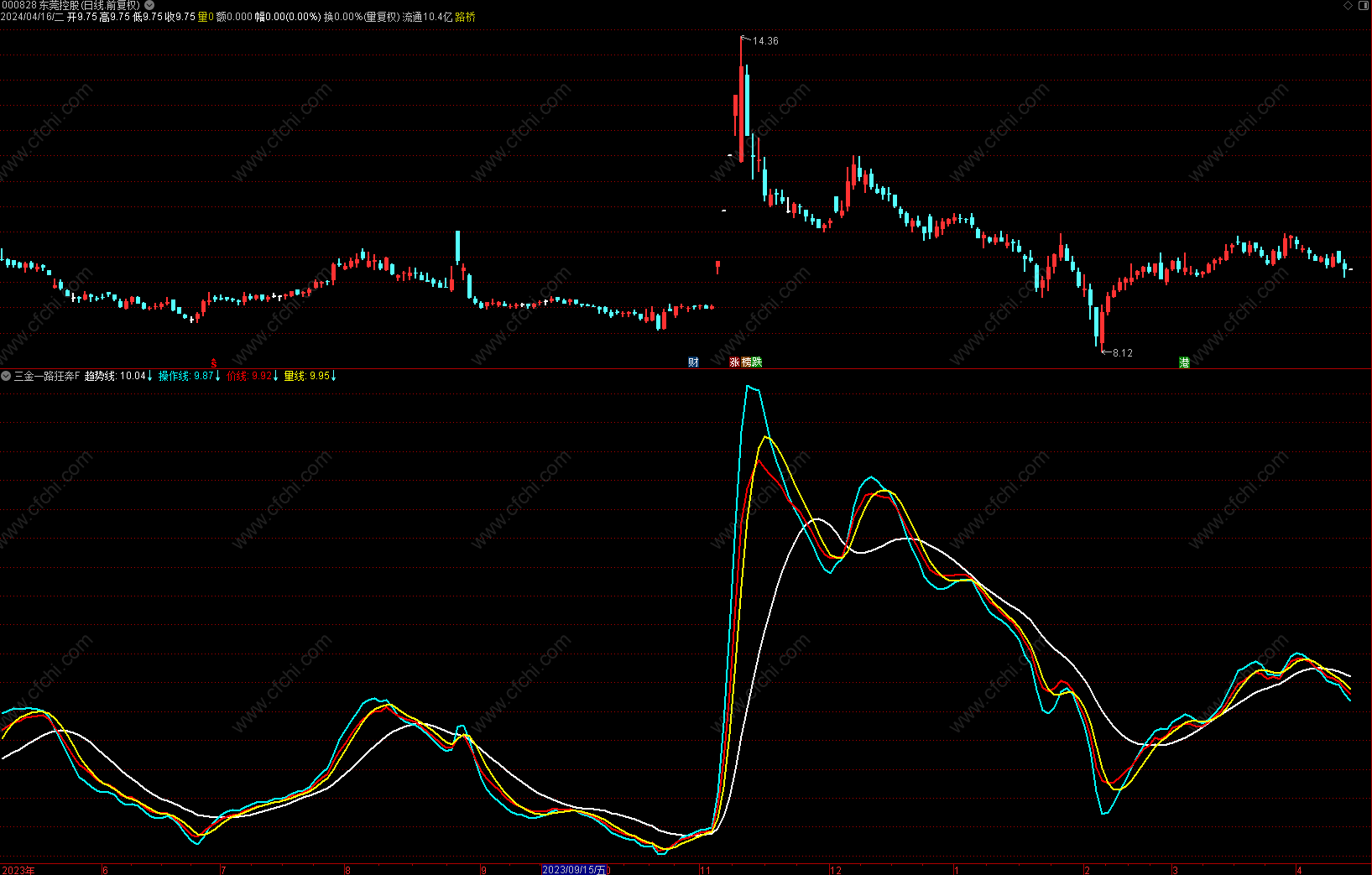The height and width of the screenshot is (875, 1372).
Task: Click the red S marker near July
Action: tap(214, 363)
